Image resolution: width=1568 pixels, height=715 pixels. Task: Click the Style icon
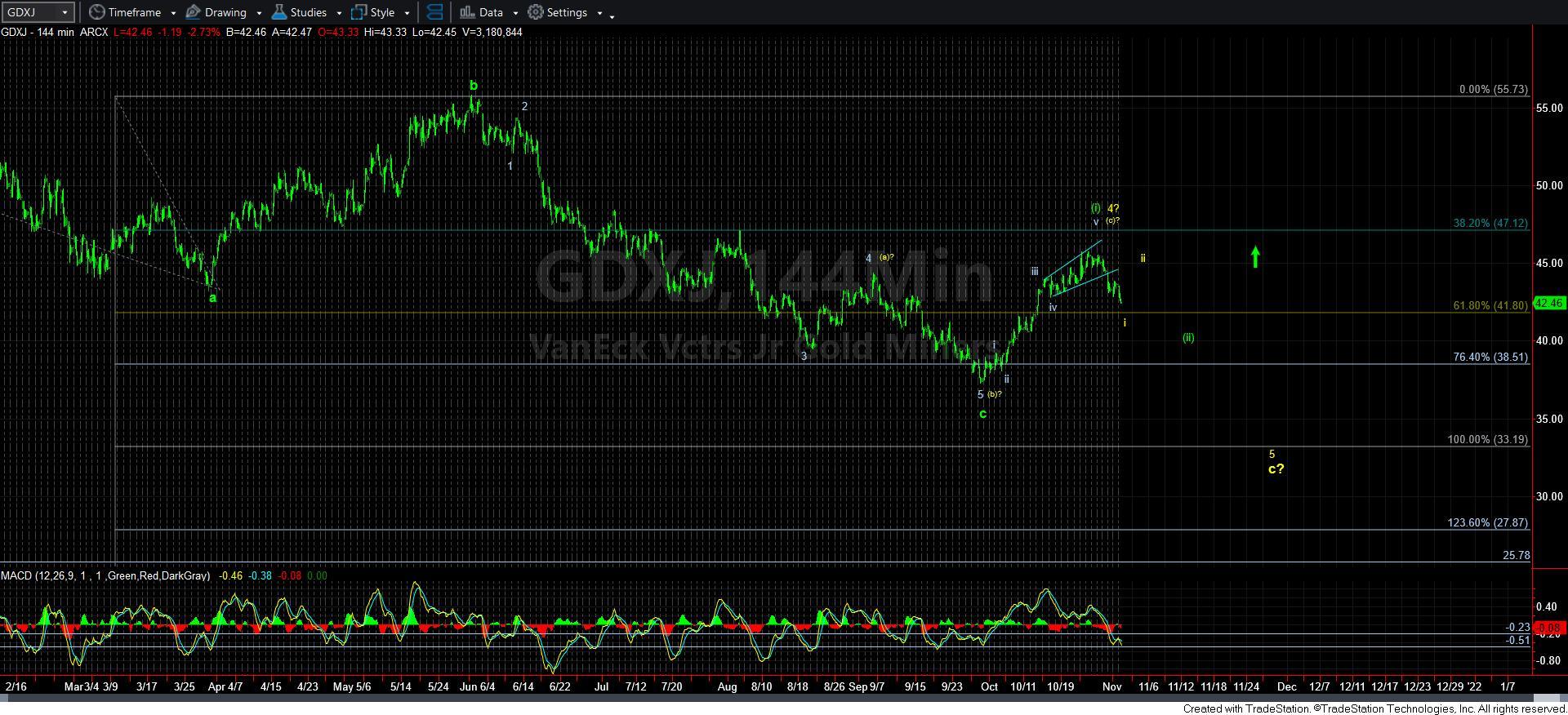pos(359,12)
